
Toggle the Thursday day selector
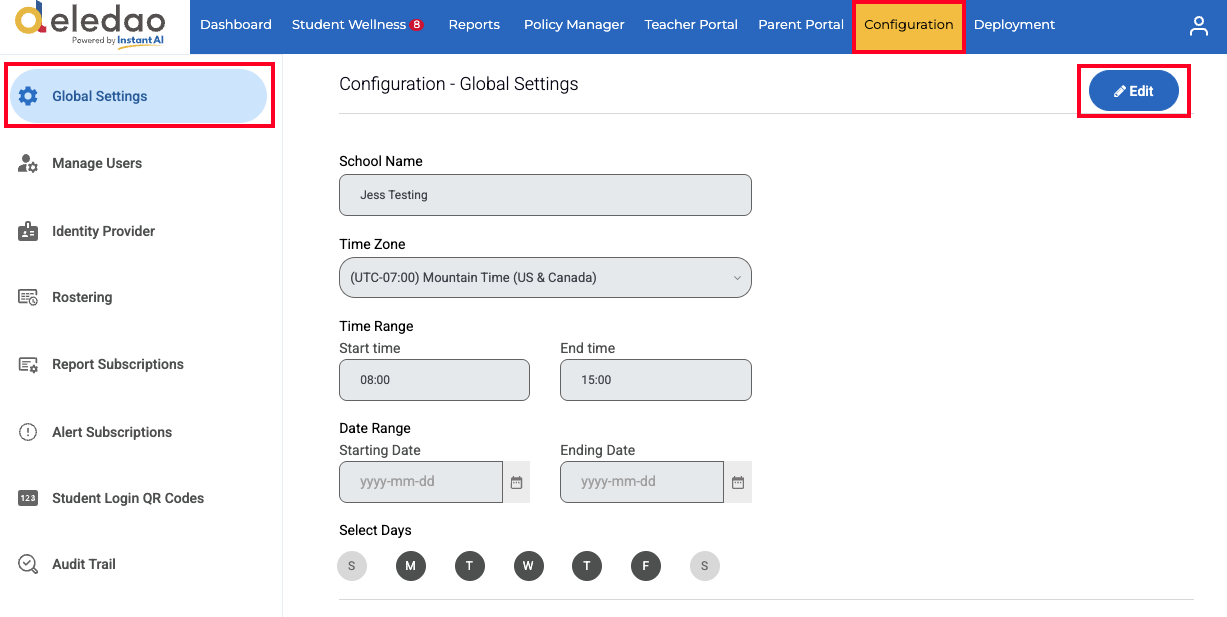tap(587, 566)
